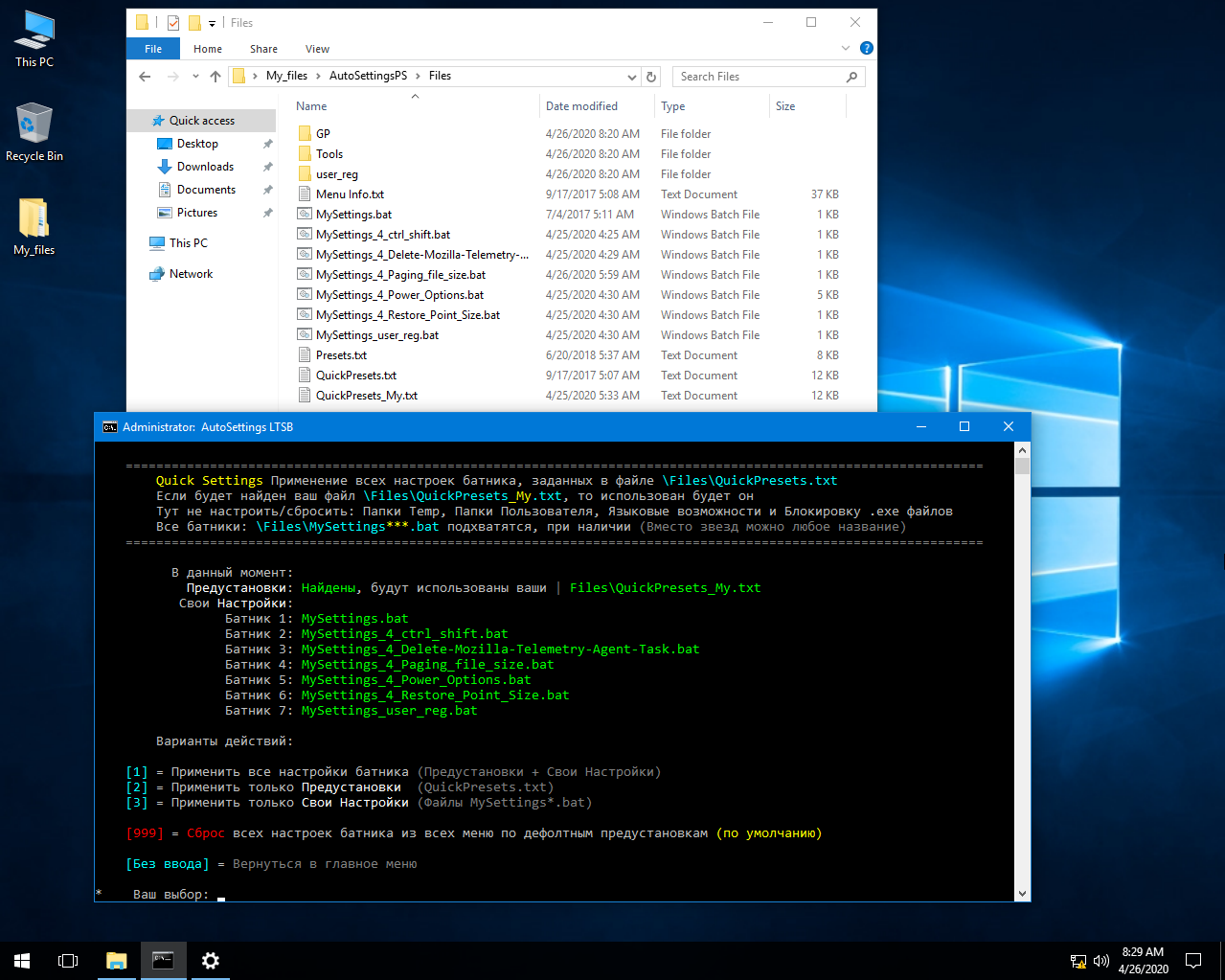This screenshot has height=980, width=1225.
Task: Click AutoSettingsPS in the address breadcrumb
Action: coord(368,76)
